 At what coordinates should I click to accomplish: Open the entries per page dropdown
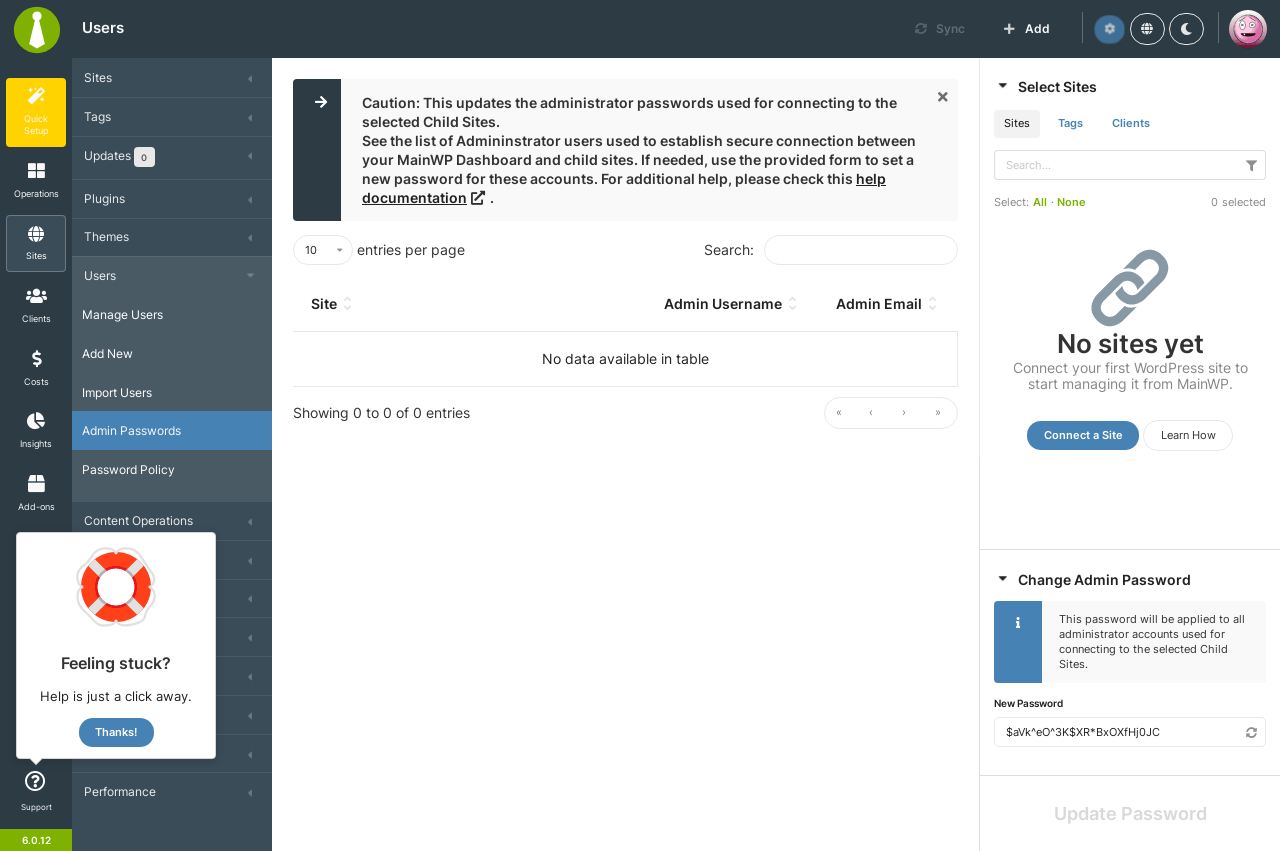323,250
